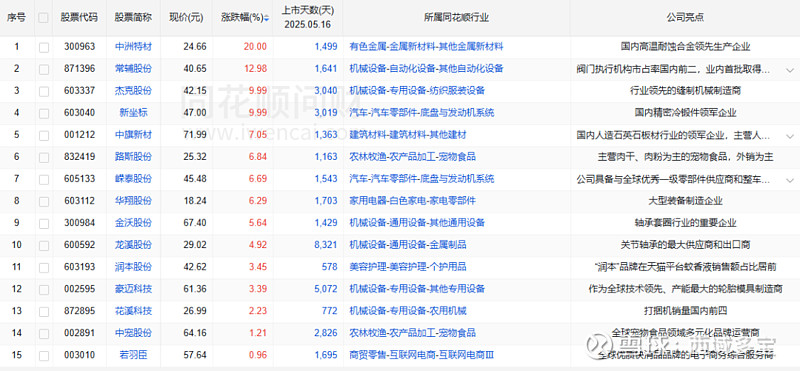Tick checkbox for 花溪科技 row
Viewport: 800px width, 371px height.
click(x=44, y=312)
